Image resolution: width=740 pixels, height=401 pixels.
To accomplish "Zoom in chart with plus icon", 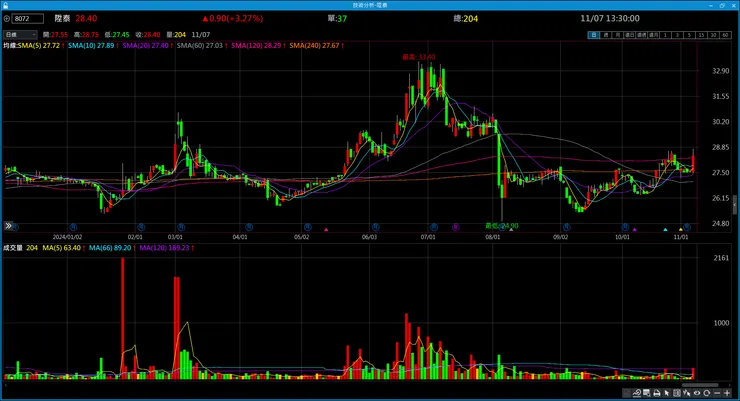I will (727, 393).
